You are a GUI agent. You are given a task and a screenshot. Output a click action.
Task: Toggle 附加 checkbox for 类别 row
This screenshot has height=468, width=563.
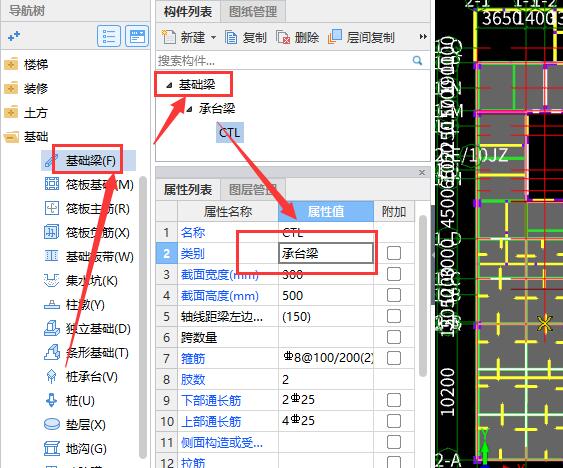(x=394, y=253)
